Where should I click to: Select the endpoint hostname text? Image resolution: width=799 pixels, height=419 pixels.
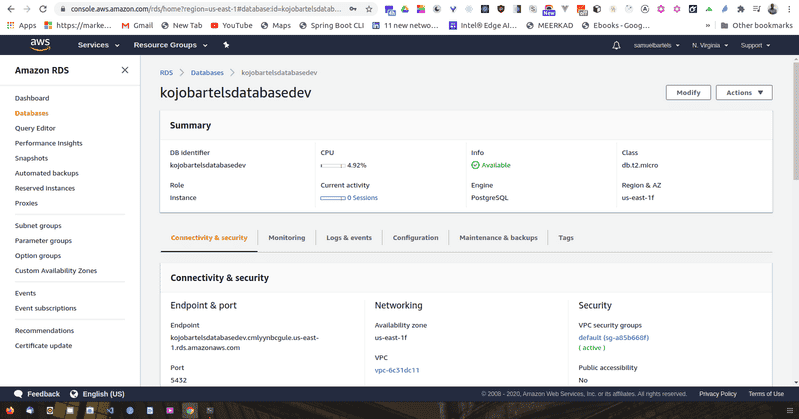(245, 343)
